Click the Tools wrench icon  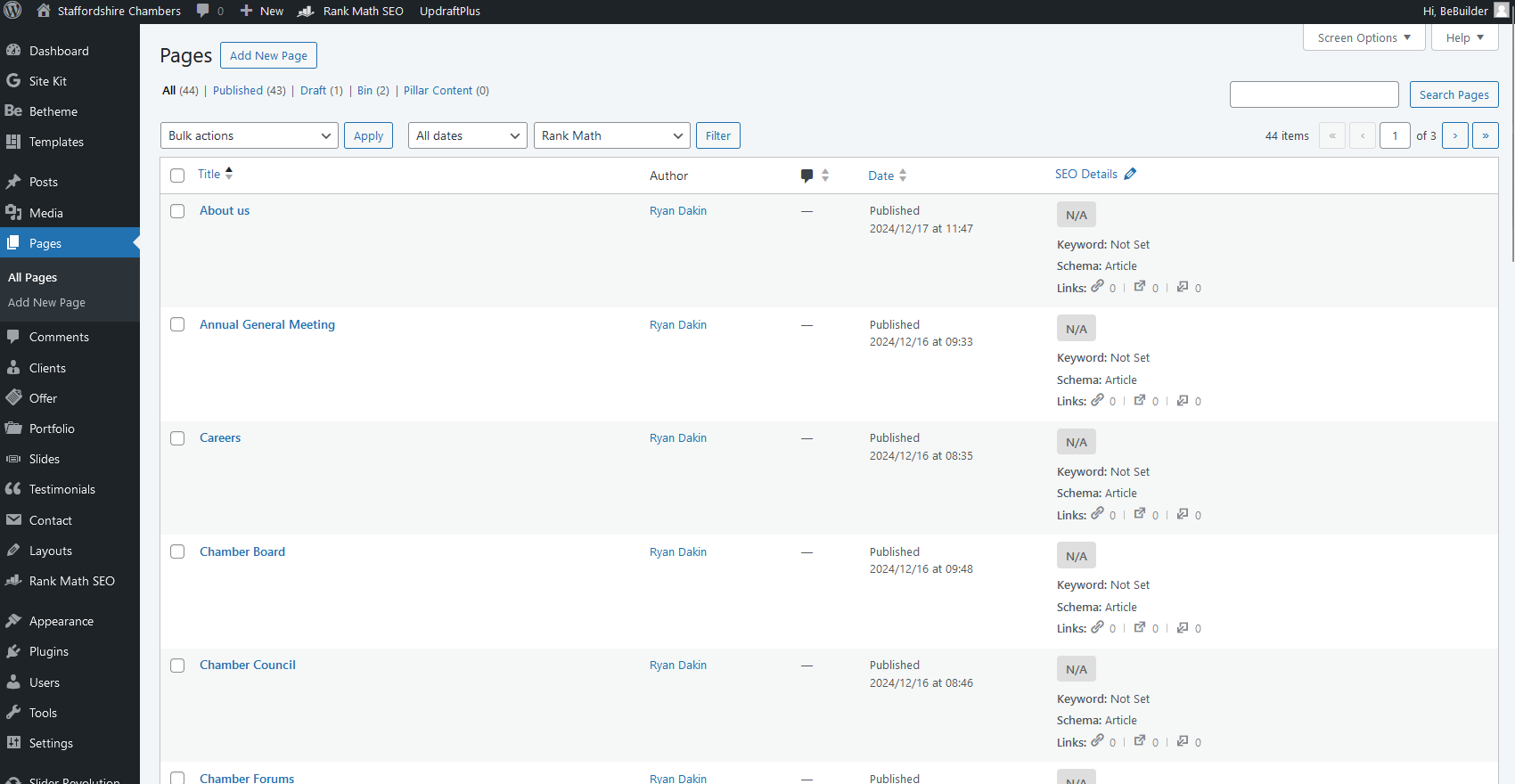[13, 713]
